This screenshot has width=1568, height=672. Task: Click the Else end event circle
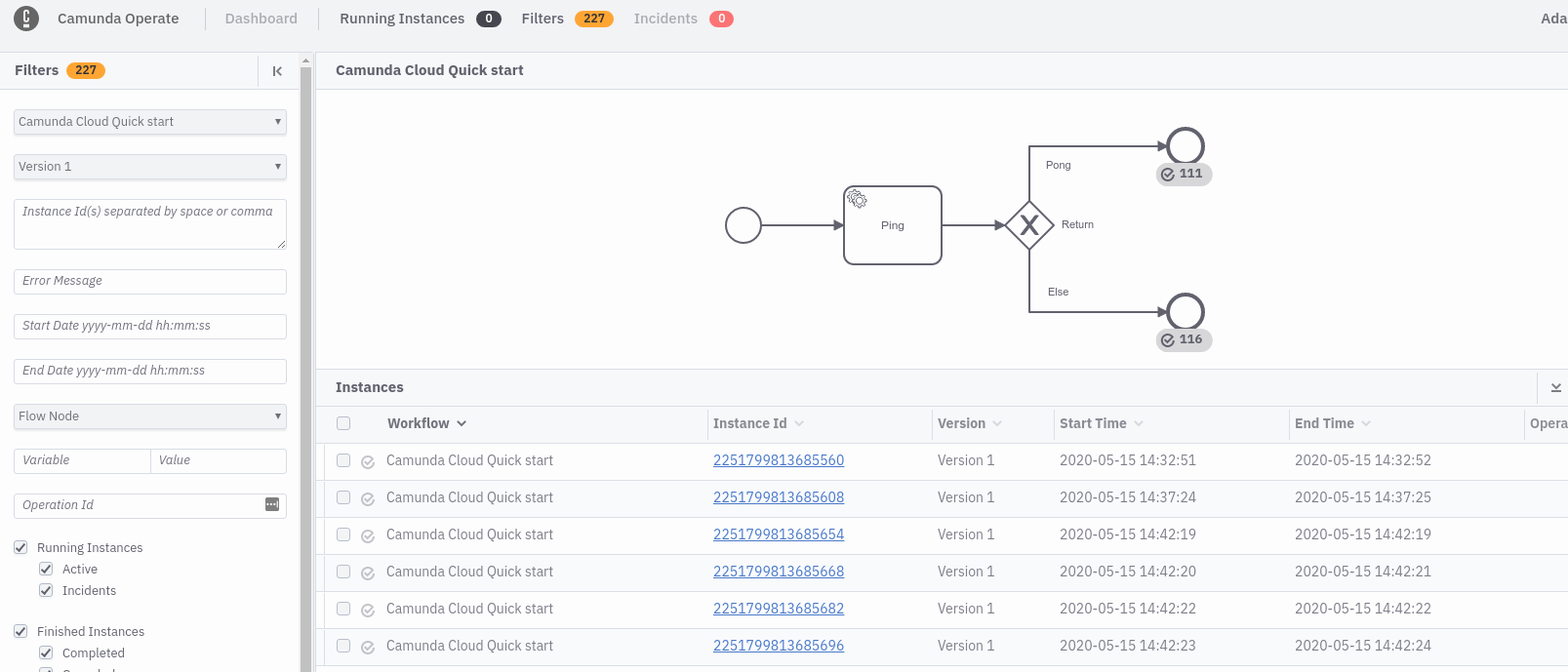1185,312
